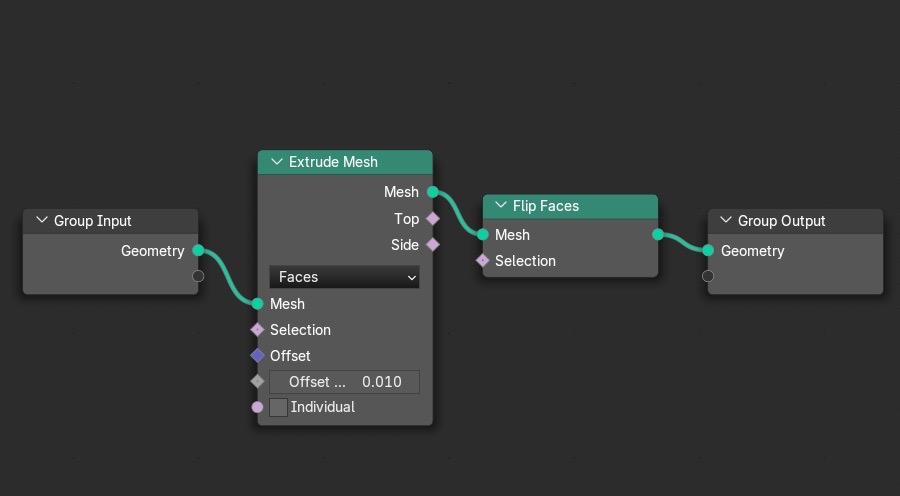Click Flip Faces Mesh input socket
This screenshot has height=496, width=900.
(x=483, y=234)
